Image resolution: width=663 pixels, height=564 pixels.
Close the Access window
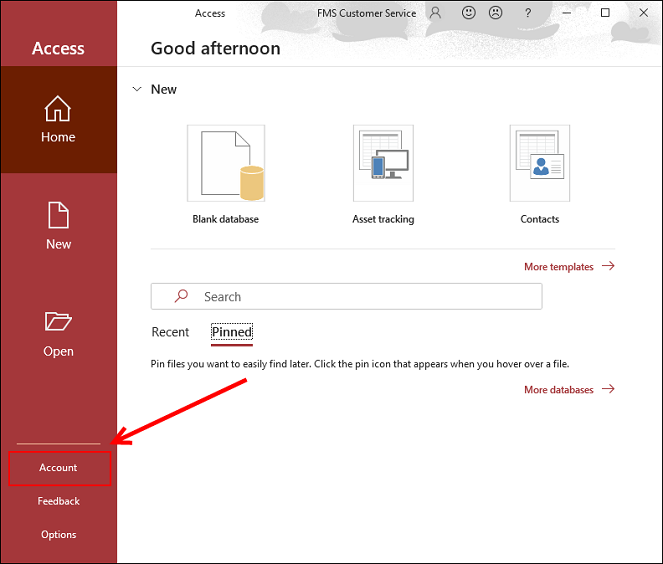coord(644,13)
